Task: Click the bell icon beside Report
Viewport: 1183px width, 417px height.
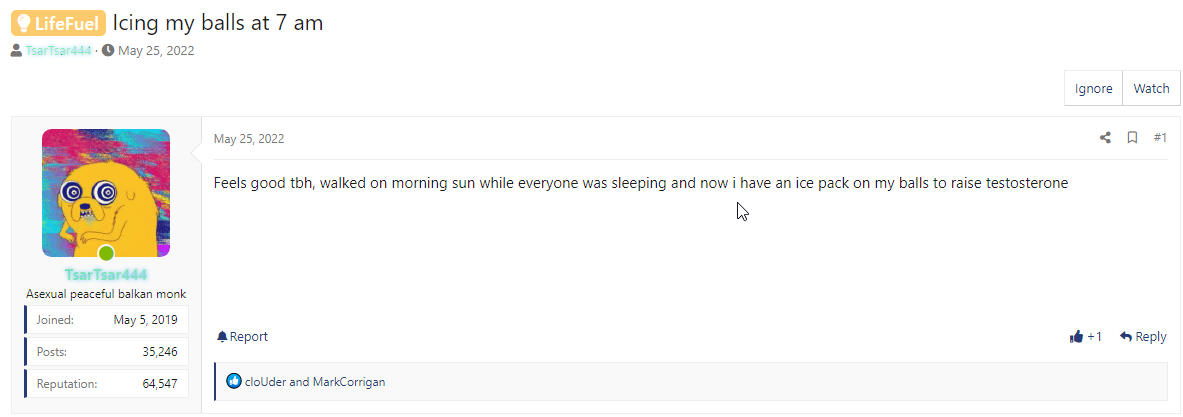Action: pos(222,336)
